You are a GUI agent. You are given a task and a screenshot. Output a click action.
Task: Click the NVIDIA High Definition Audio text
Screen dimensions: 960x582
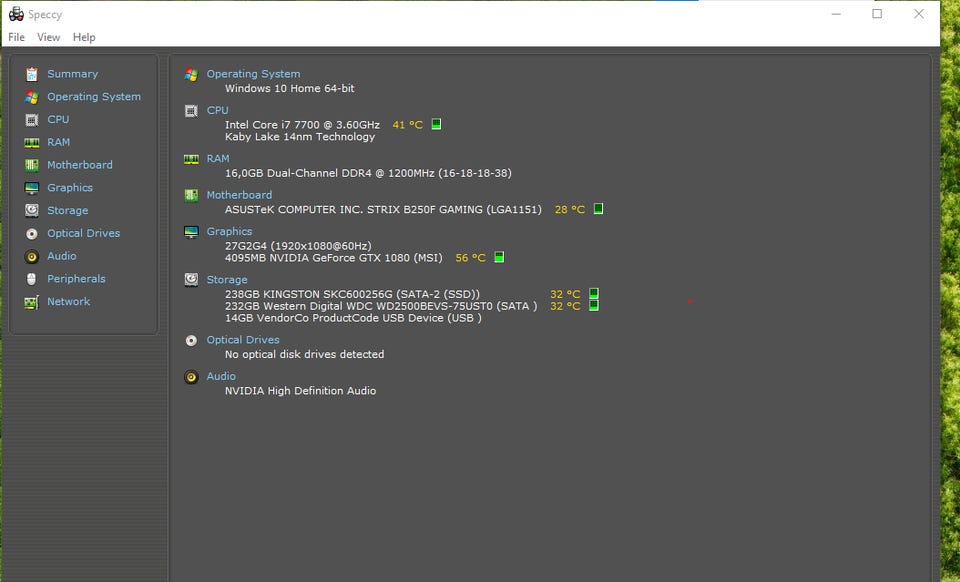(300, 390)
